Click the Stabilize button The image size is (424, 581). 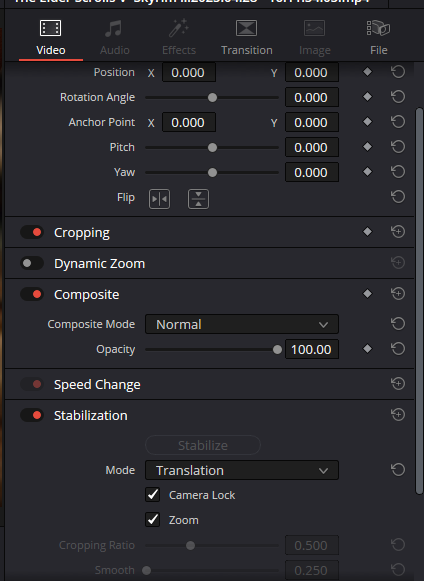pos(203,445)
